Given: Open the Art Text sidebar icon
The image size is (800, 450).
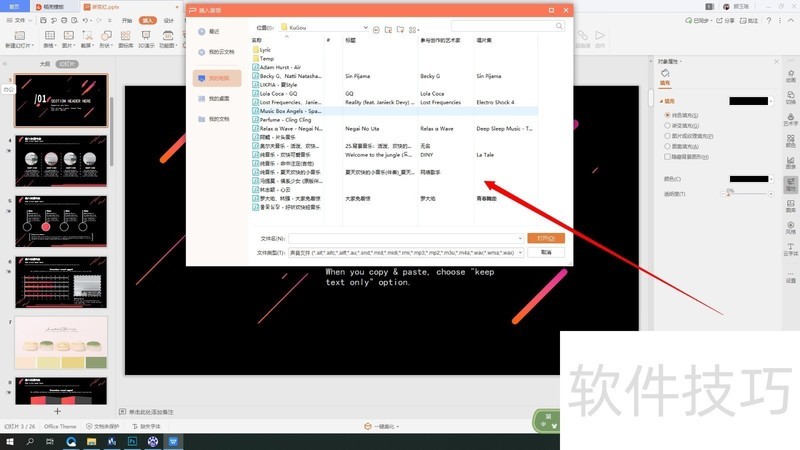Looking at the screenshot, I should (790, 119).
